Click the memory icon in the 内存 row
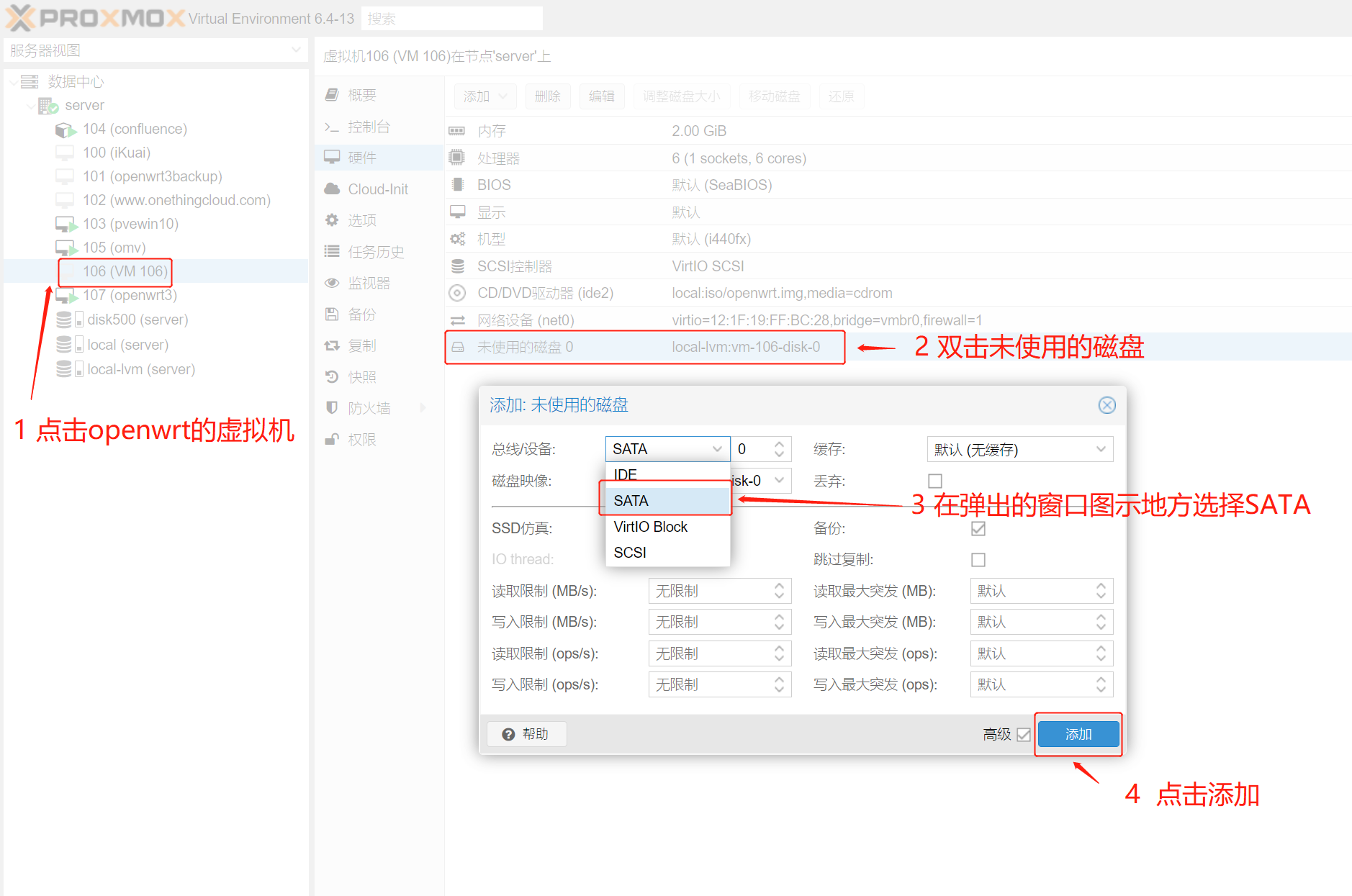The height and width of the screenshot is (896, 1352). point(457,131)
